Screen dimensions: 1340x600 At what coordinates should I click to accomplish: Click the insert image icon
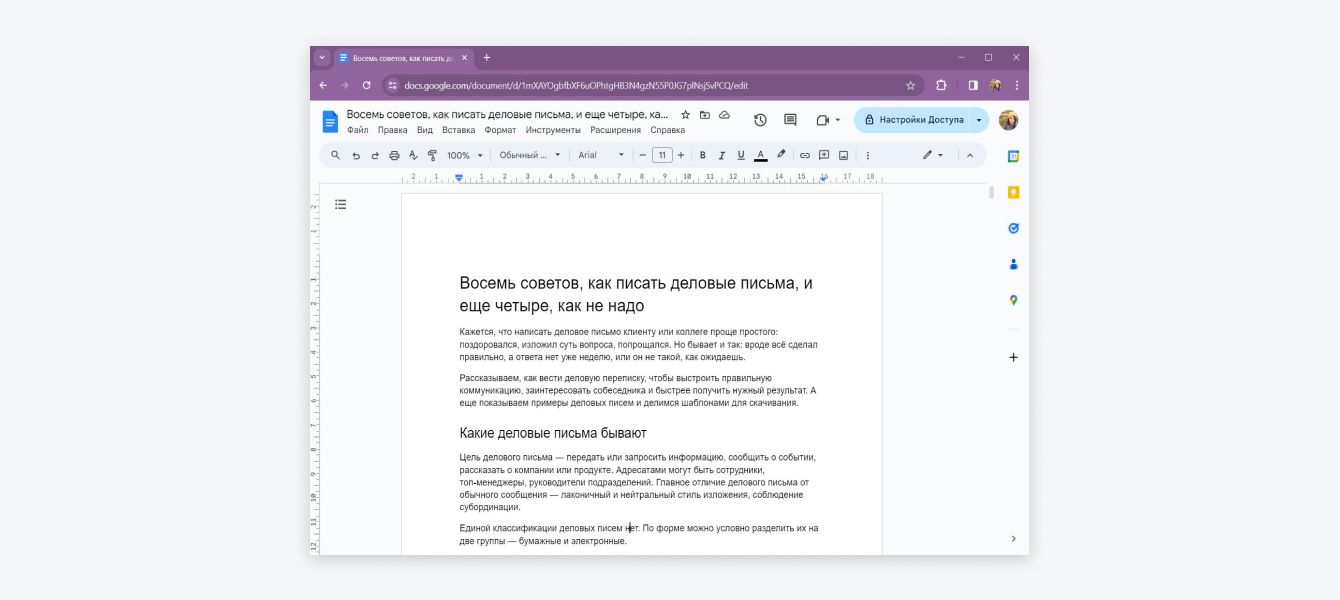(x=843, y=155)
